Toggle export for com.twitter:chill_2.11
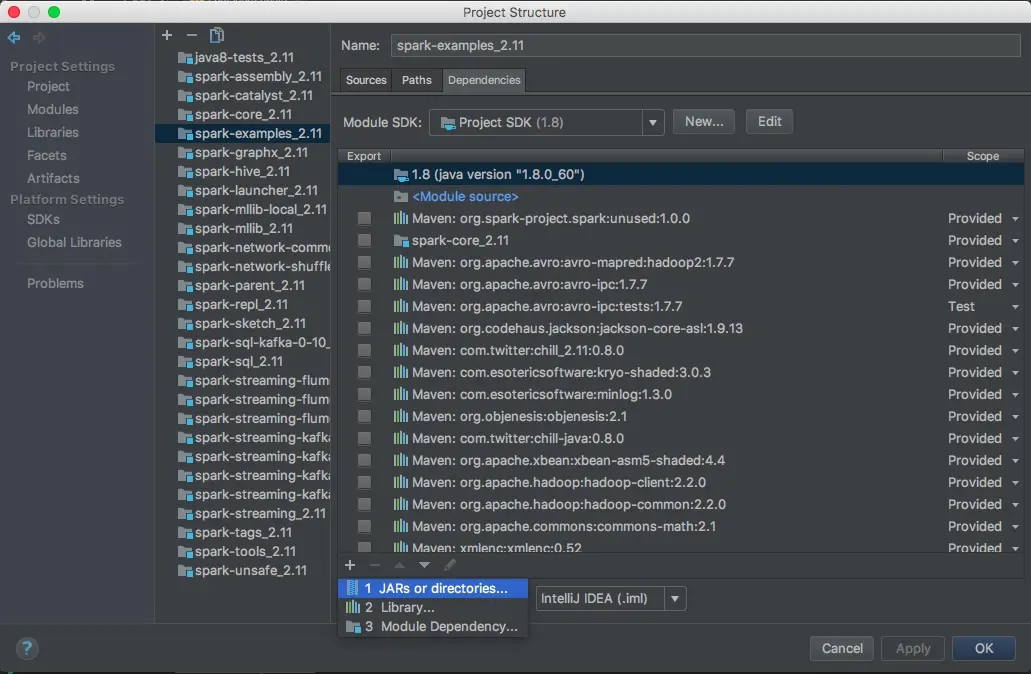Screen dimensions: 1031x674 pos(364,350)
